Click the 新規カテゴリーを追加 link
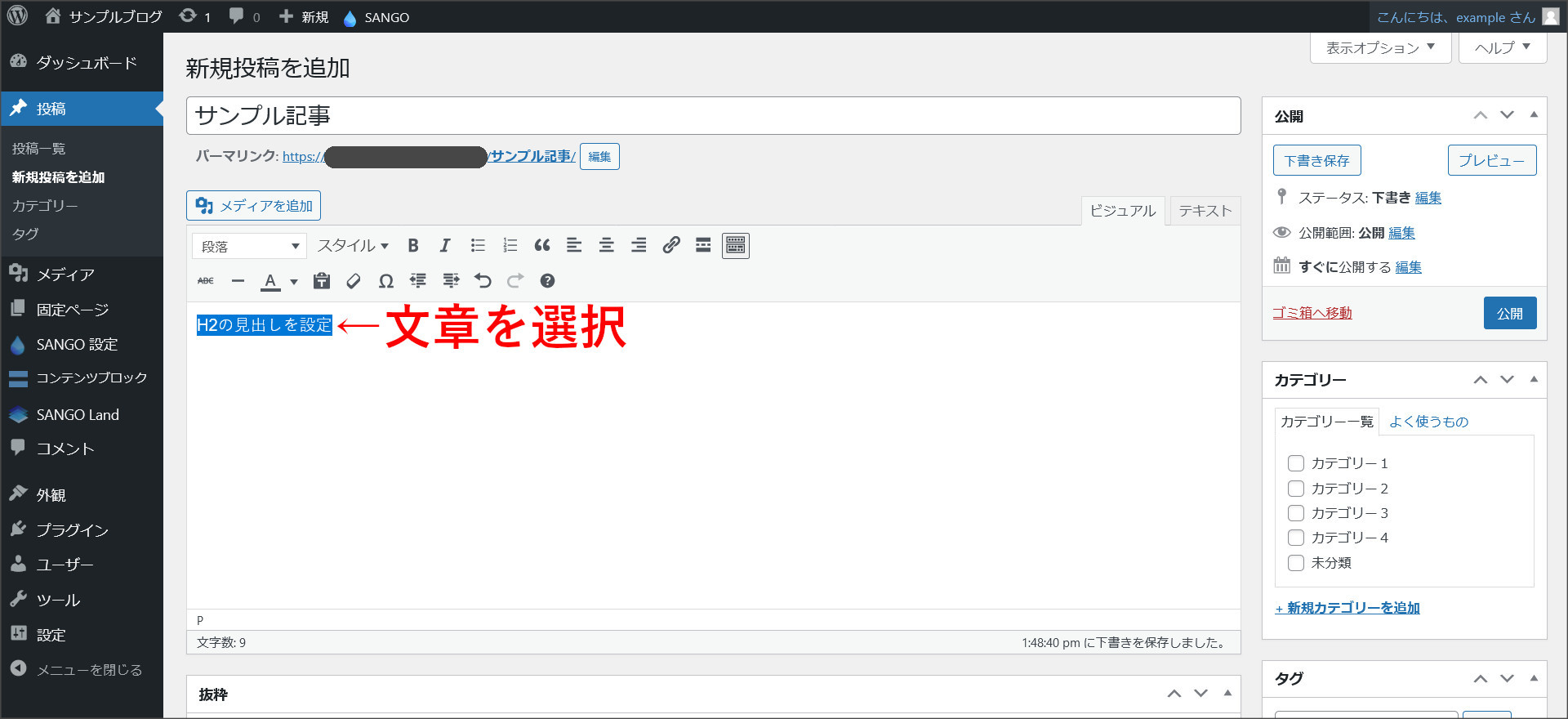 [x=1347, y=608]
